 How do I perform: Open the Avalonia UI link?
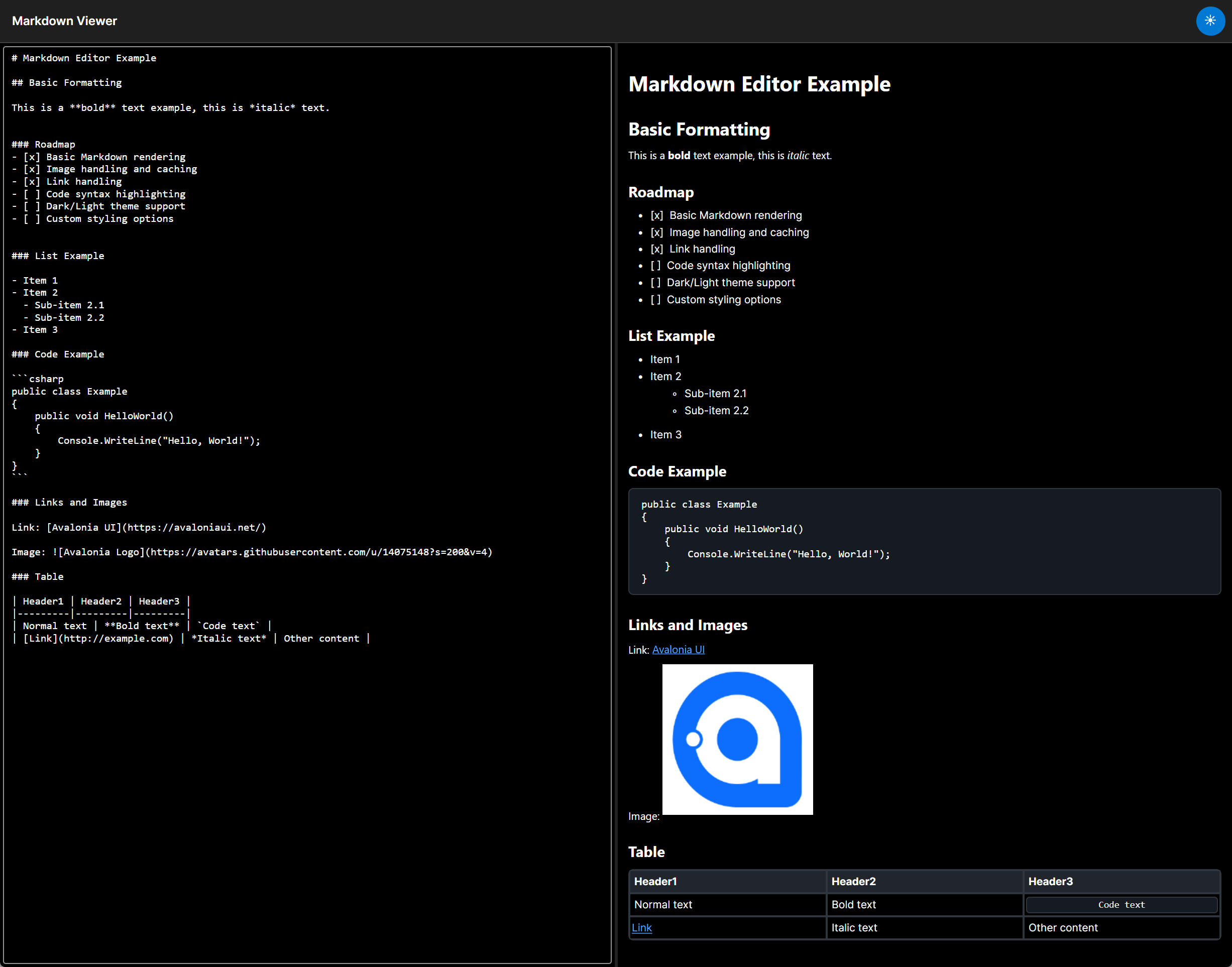click(678, 649)
